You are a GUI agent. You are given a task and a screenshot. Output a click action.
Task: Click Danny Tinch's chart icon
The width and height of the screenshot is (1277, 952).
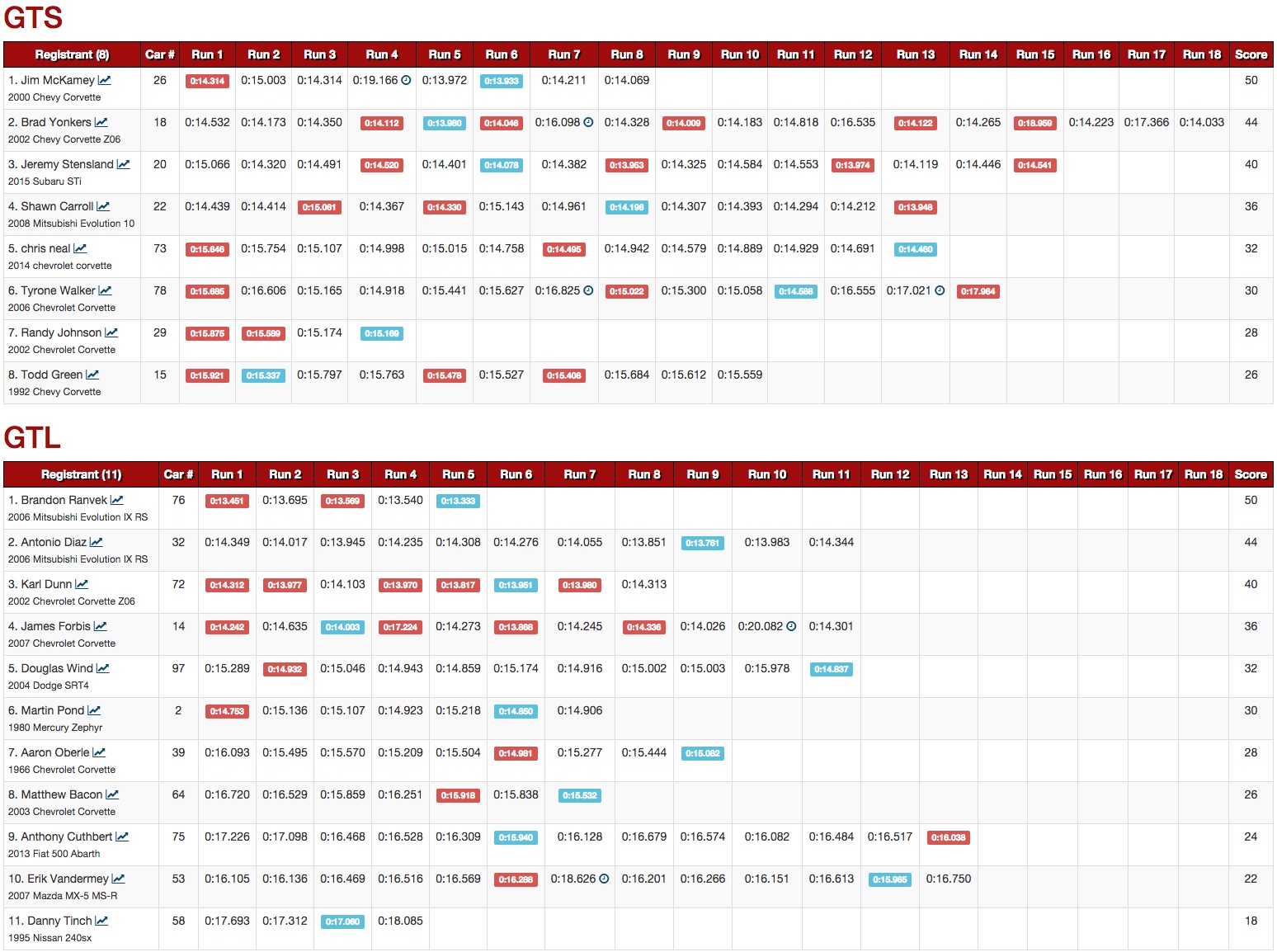pyautogui.click(x=101, y=921)
